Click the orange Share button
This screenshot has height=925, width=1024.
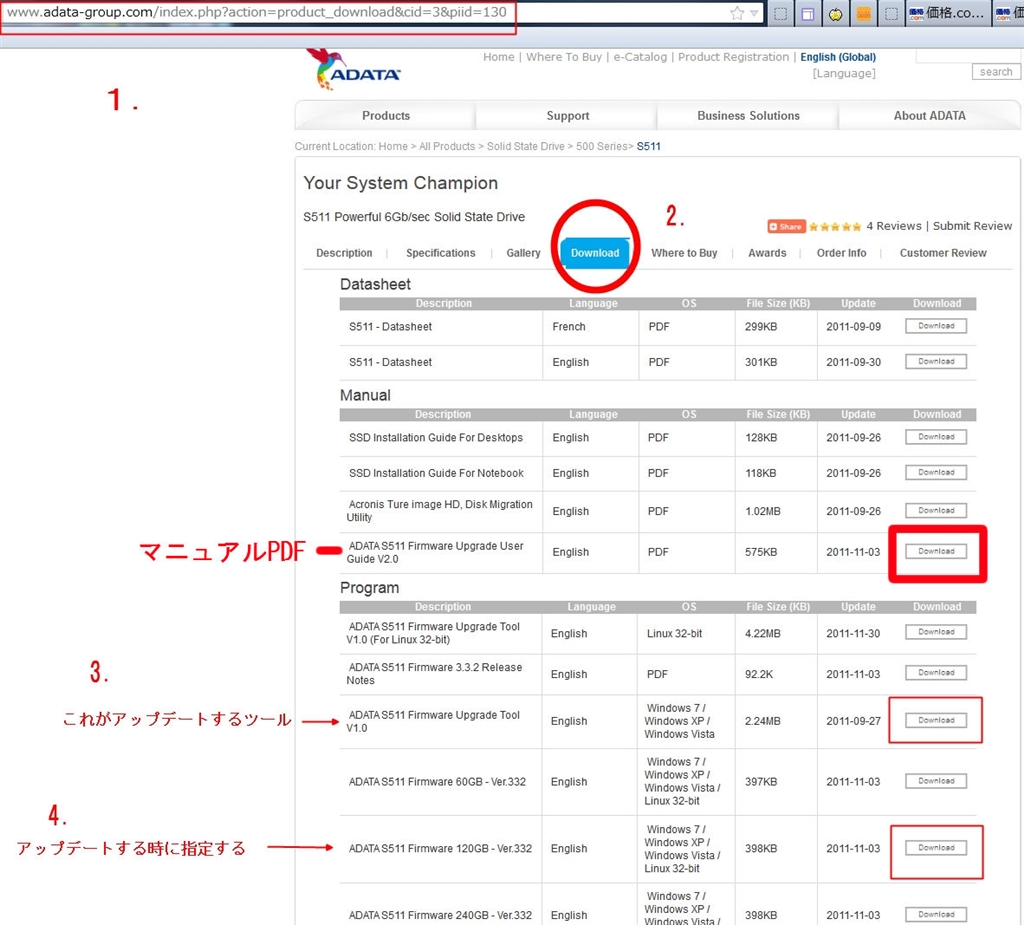[x=786, y=226]
